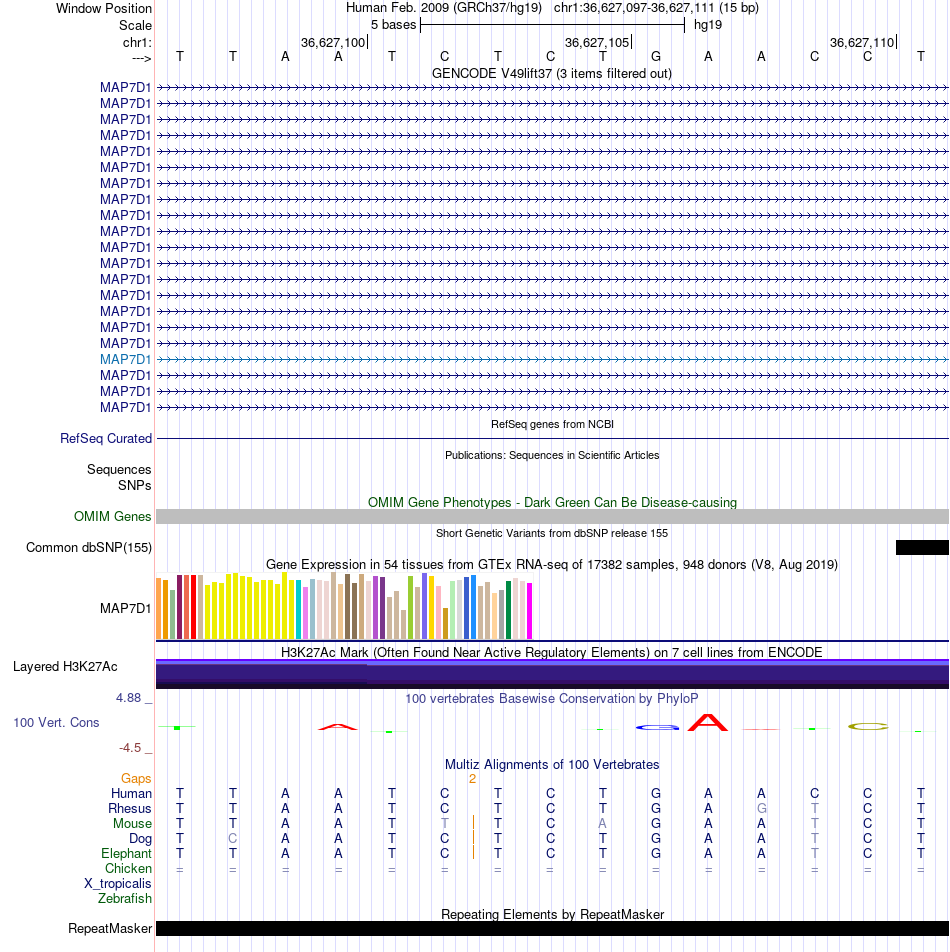Click 100 vertebrates Basewise Conservation by PhyloP title
Screen dimensions: 950x952
552,698
